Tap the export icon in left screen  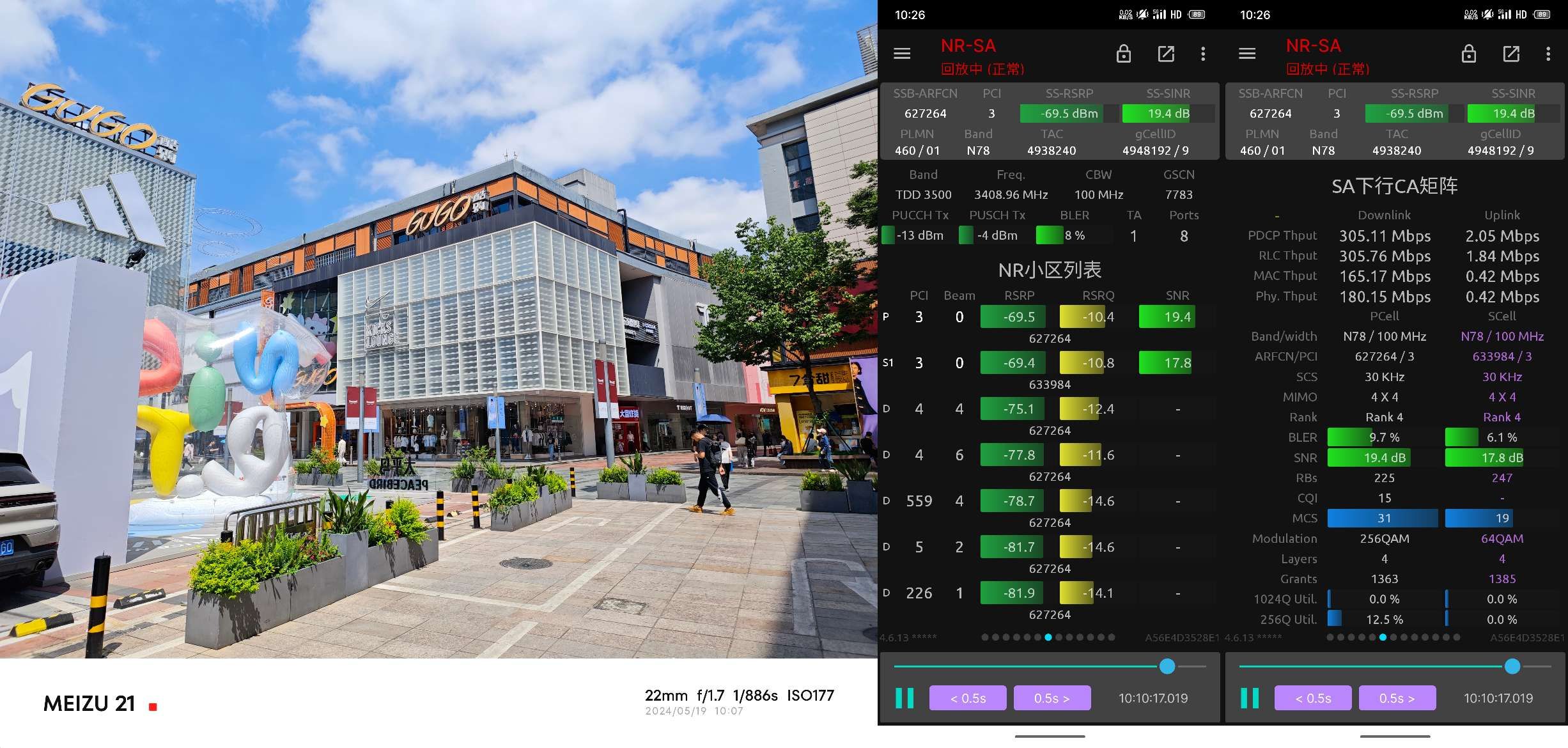click(1166, 54)
